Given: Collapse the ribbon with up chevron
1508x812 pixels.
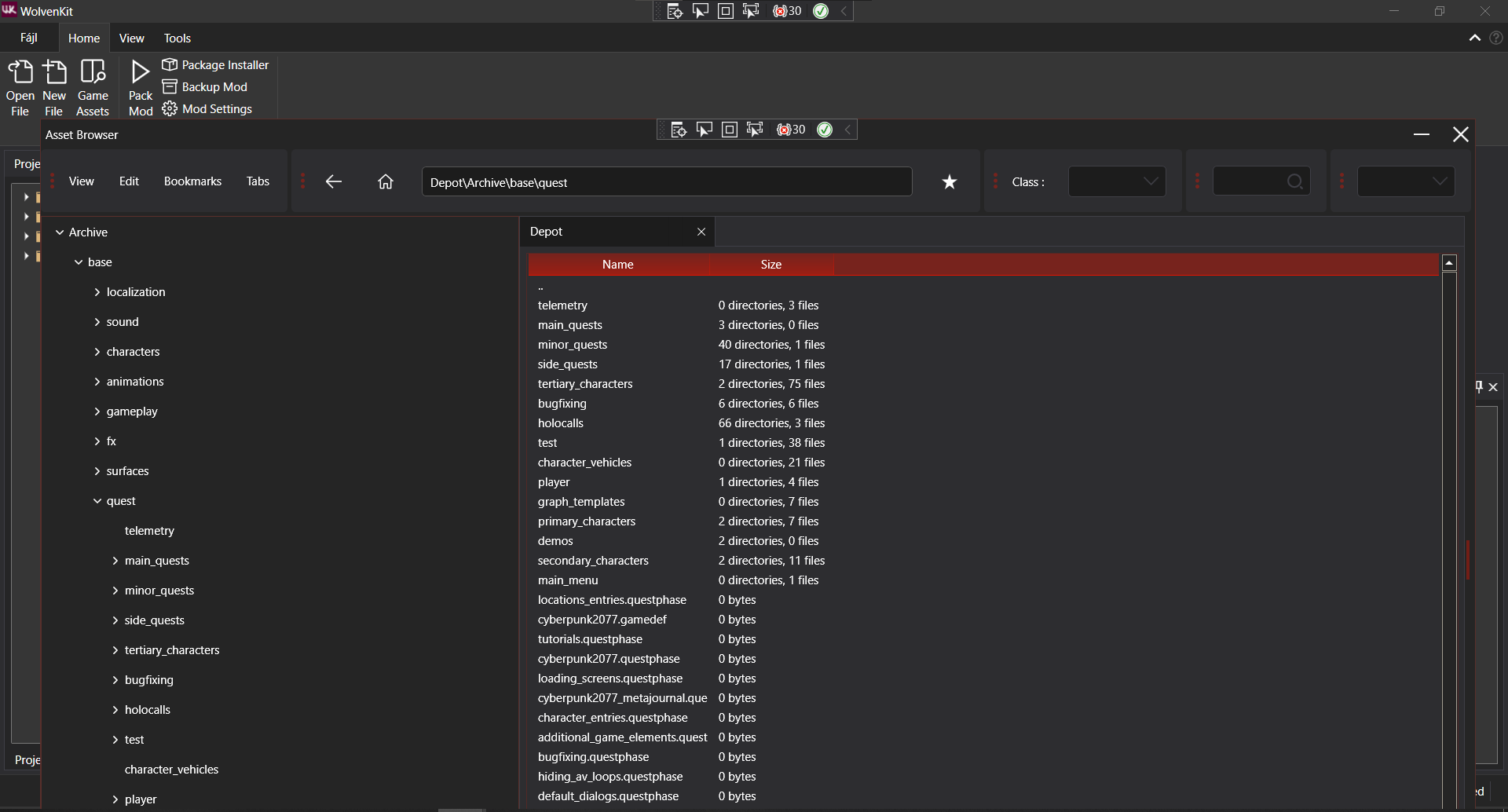Looking at the screenshot, I should click(x=1475, y=38).
